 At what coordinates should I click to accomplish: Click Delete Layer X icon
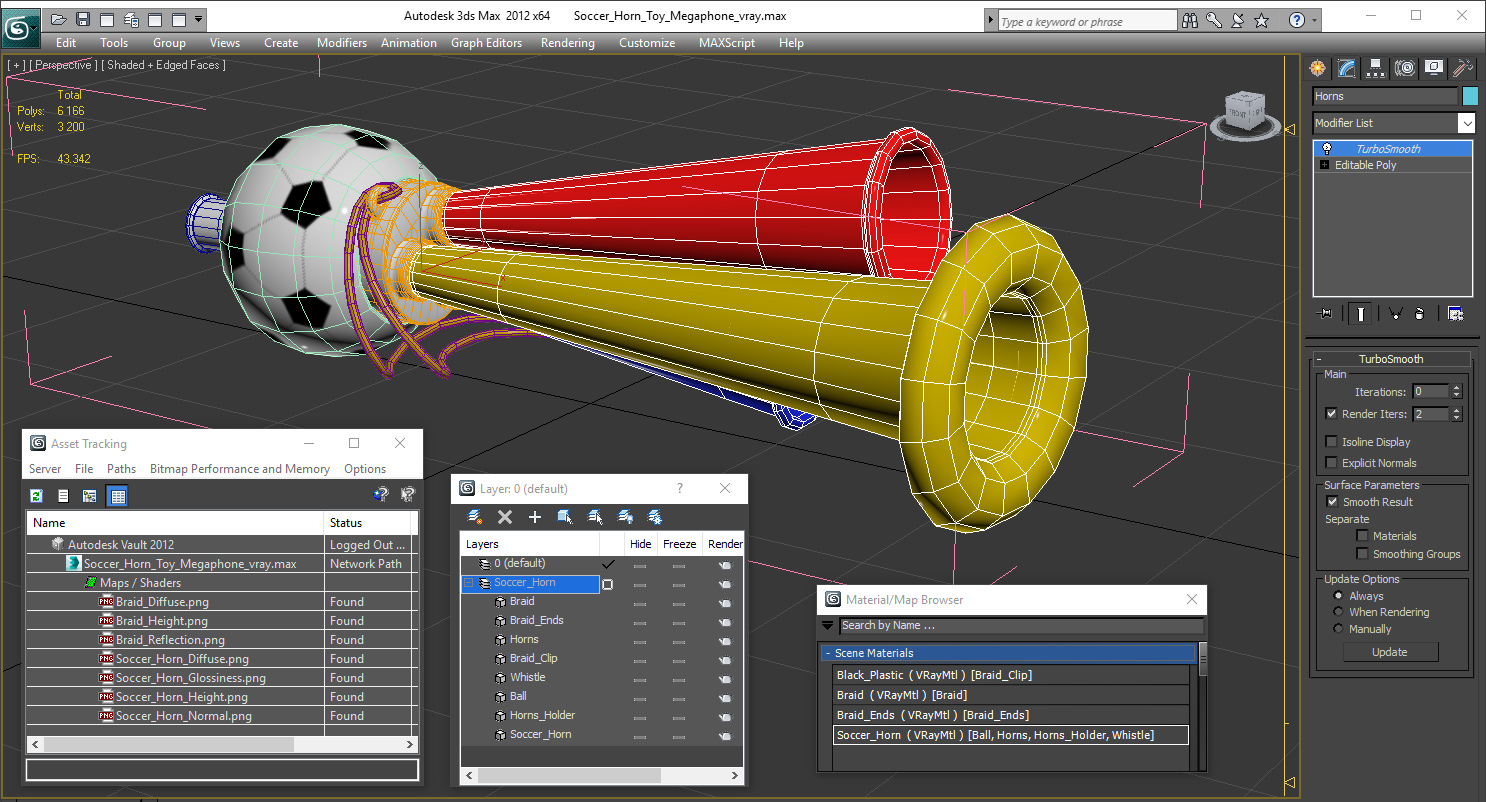click(505, 517)
